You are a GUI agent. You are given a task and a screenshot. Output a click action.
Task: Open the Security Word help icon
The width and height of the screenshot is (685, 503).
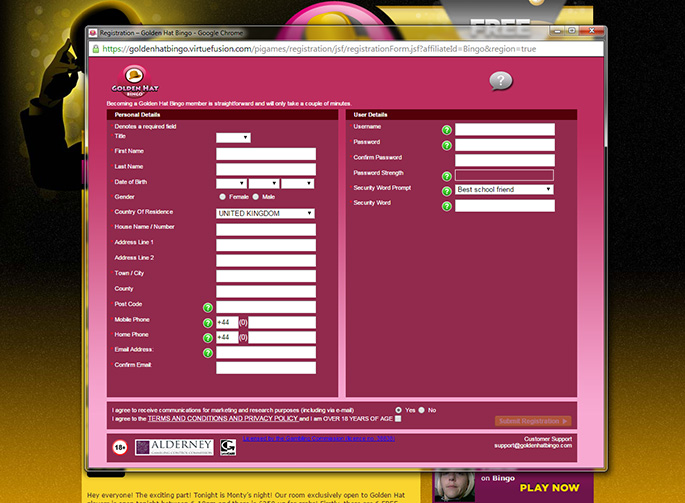click(446, 206)
